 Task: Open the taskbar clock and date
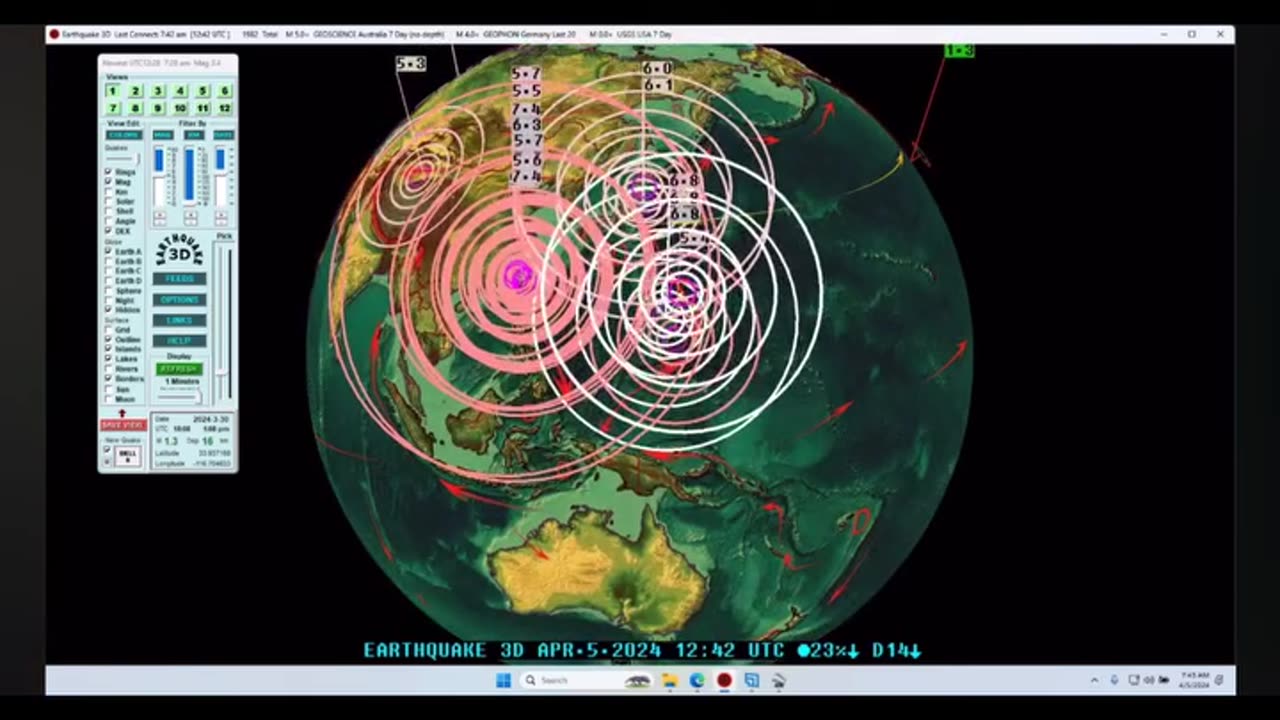coord(1193,681)
